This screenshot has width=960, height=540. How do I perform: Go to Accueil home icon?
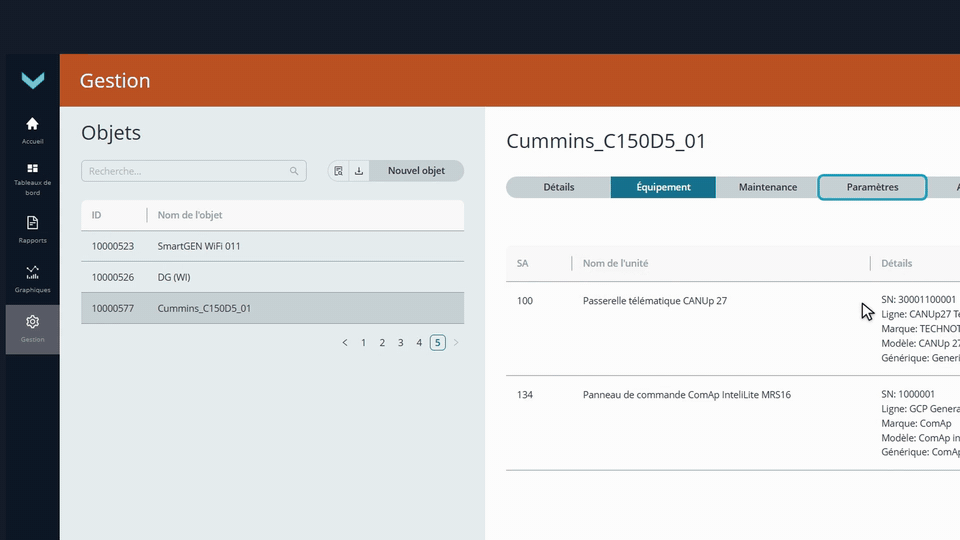tap(32, 130)
